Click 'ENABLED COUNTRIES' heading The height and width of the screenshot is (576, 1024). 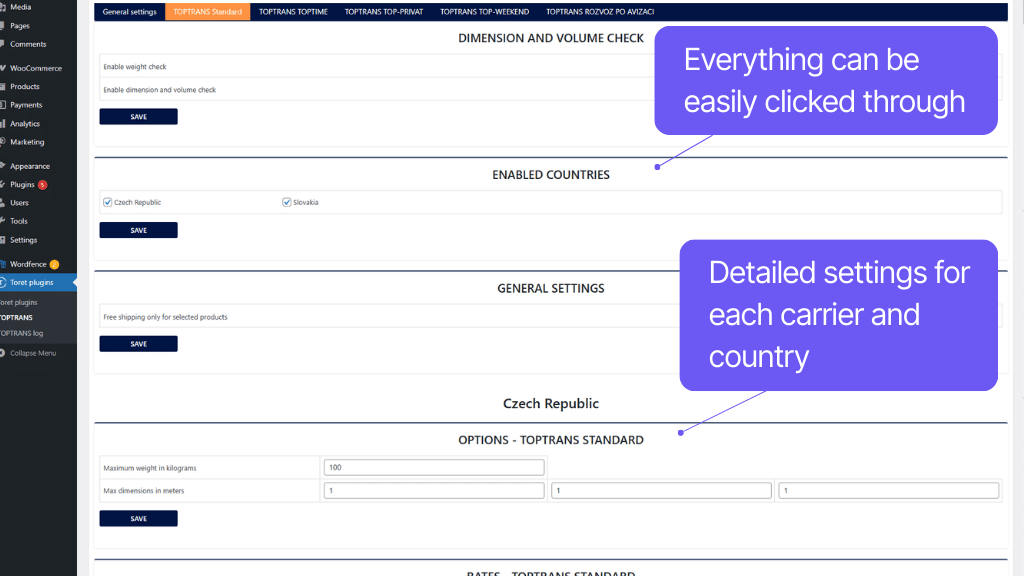(x=551, y=175)
